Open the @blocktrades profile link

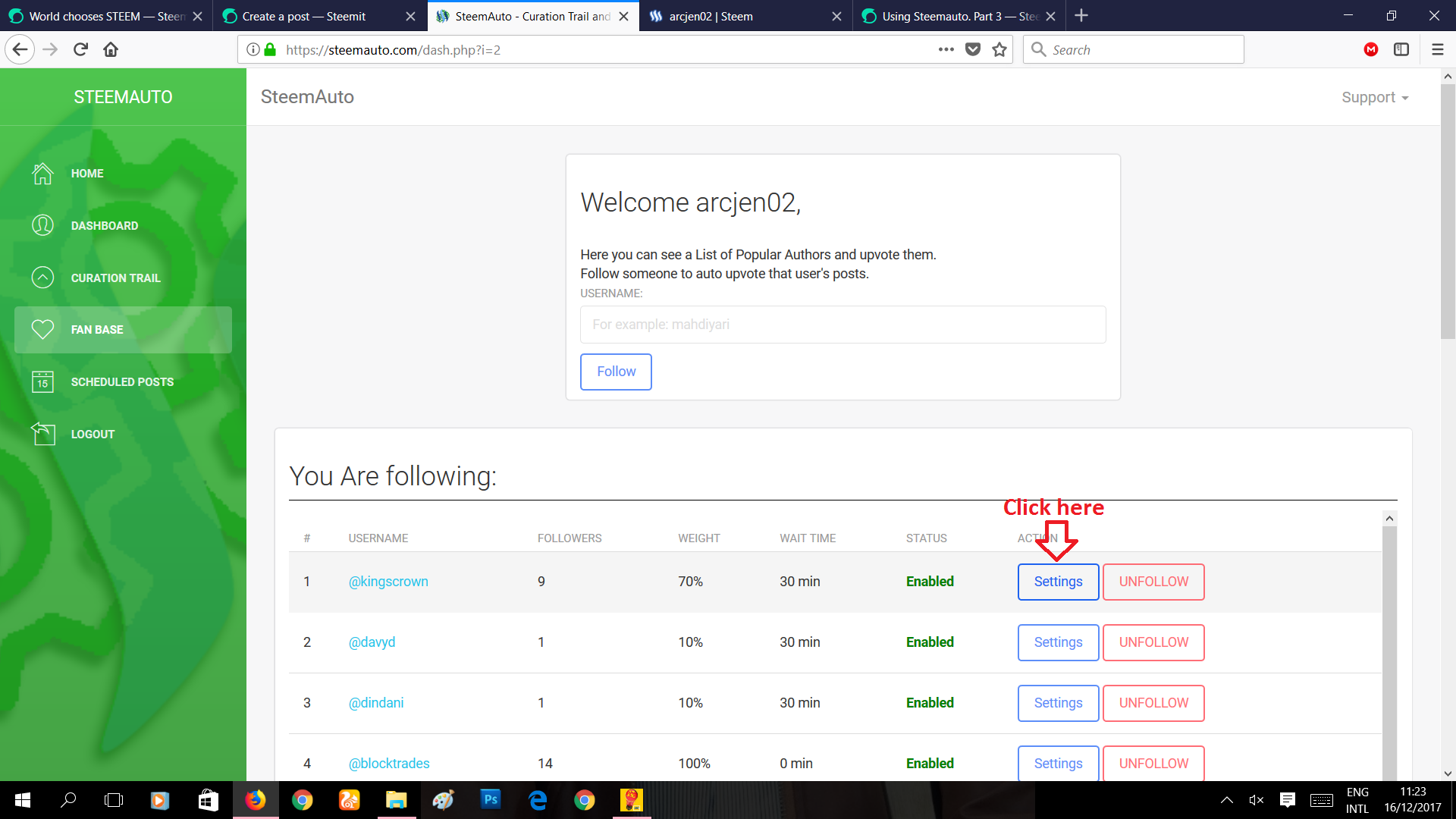388,763
